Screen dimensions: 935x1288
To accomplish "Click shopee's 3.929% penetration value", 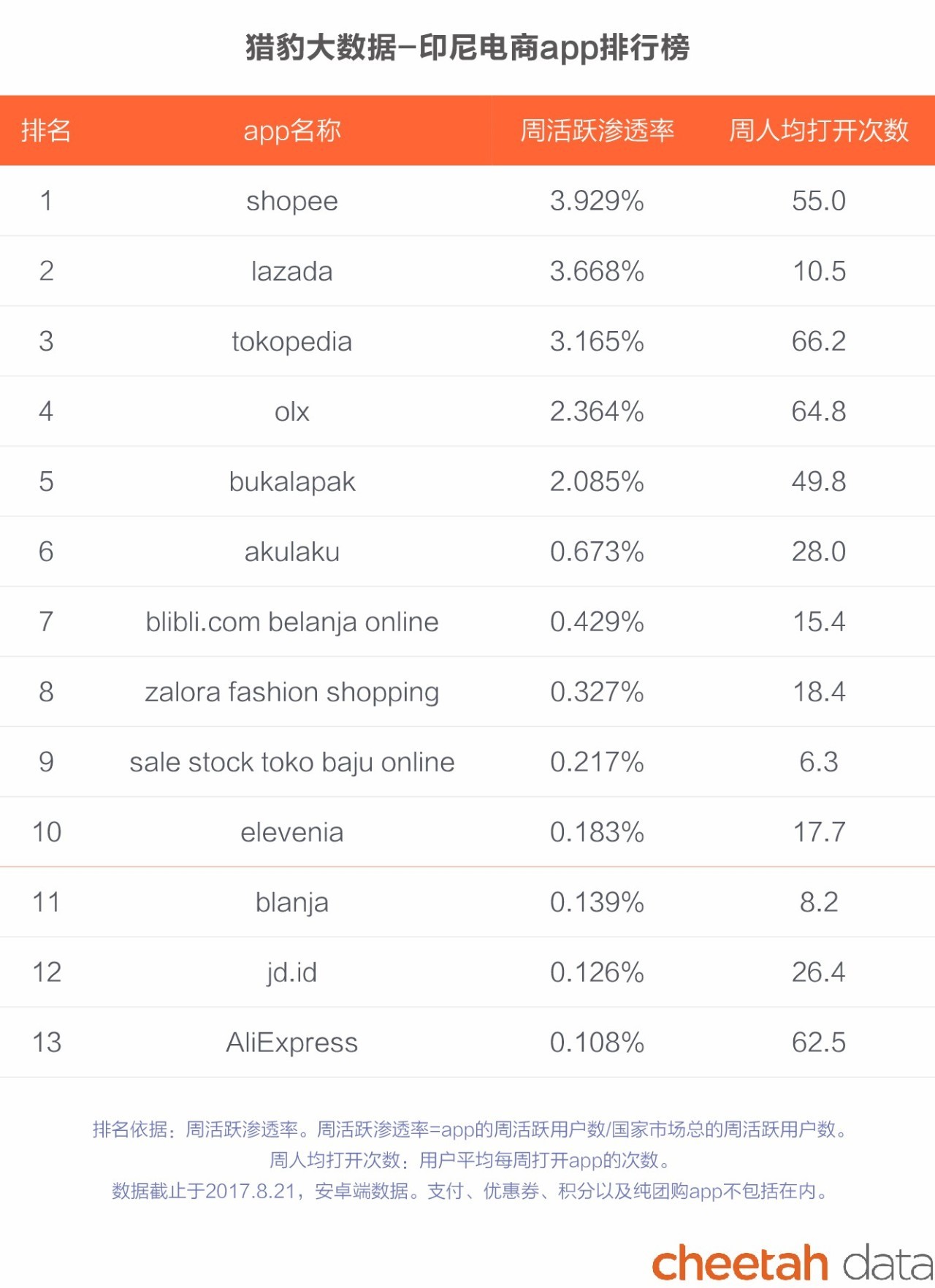I will tap(597, 201).
